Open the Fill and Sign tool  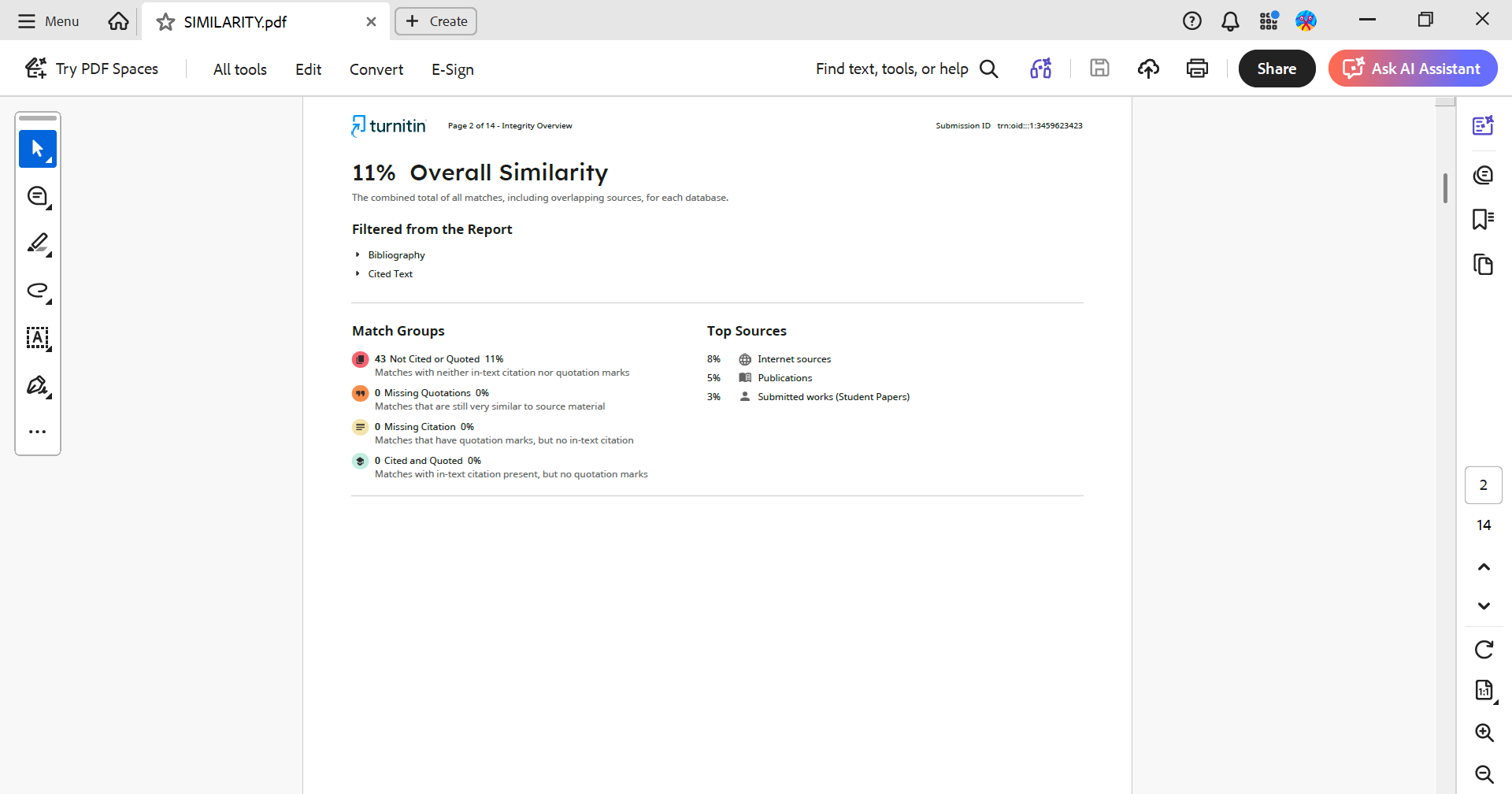click(x=37, y=385)
